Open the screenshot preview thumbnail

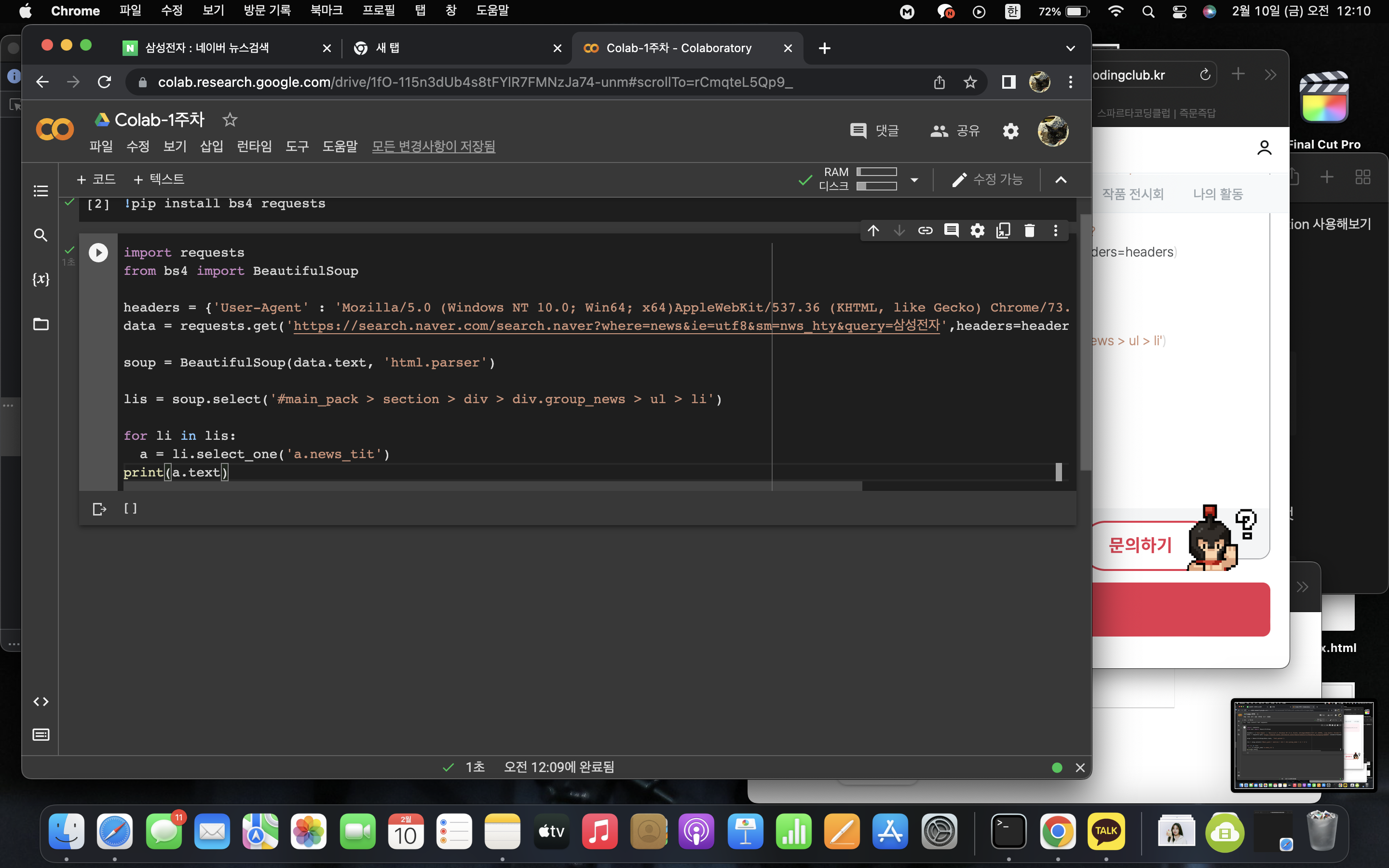click(1303, 745)
